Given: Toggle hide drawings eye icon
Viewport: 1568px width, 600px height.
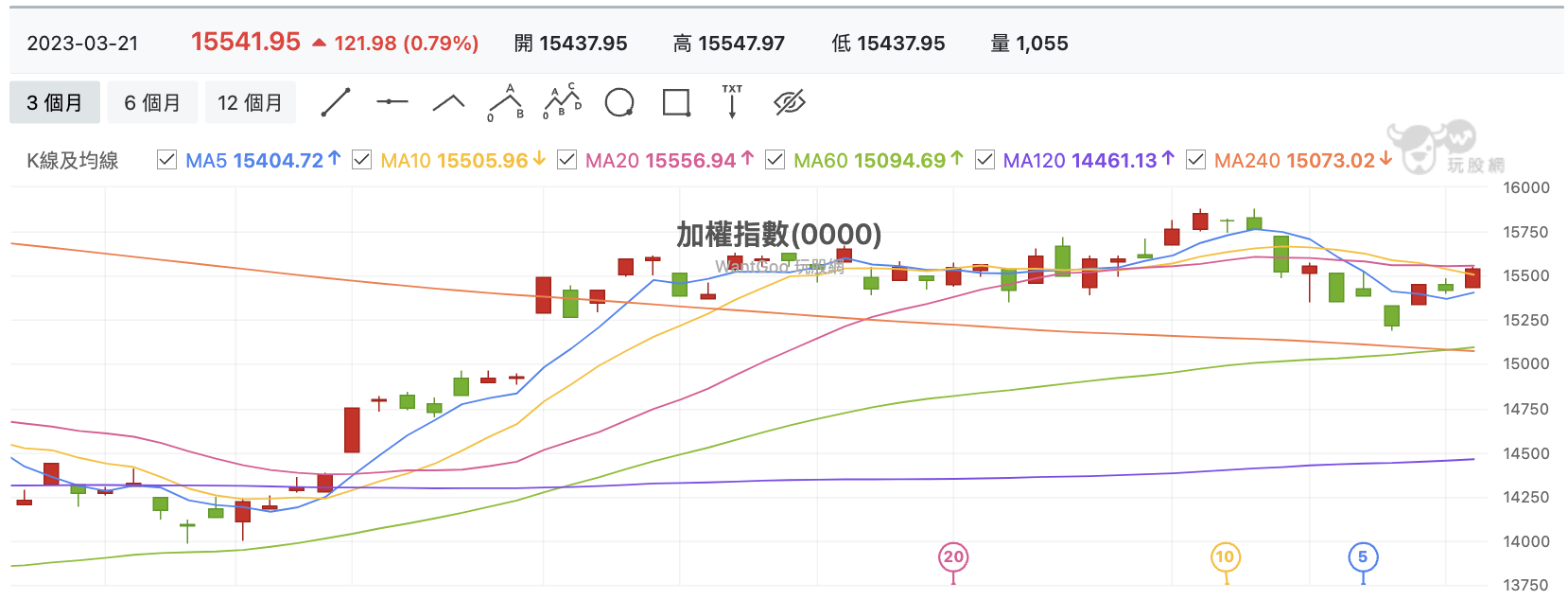Looking at the screenshot, I should click(789, 102).
